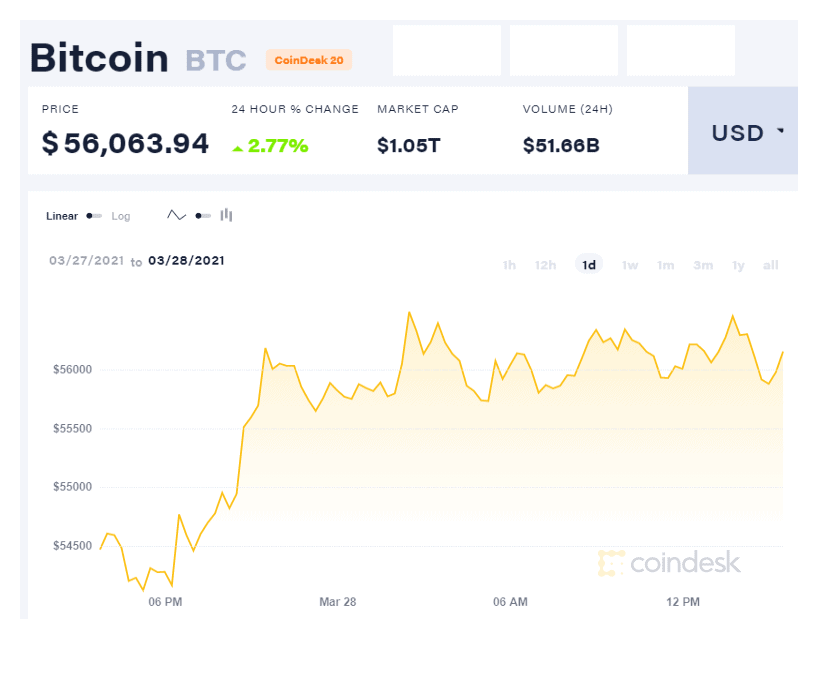Select the line chart icon
This screenshot has height=679, width=818.
(x=176, y=215)
